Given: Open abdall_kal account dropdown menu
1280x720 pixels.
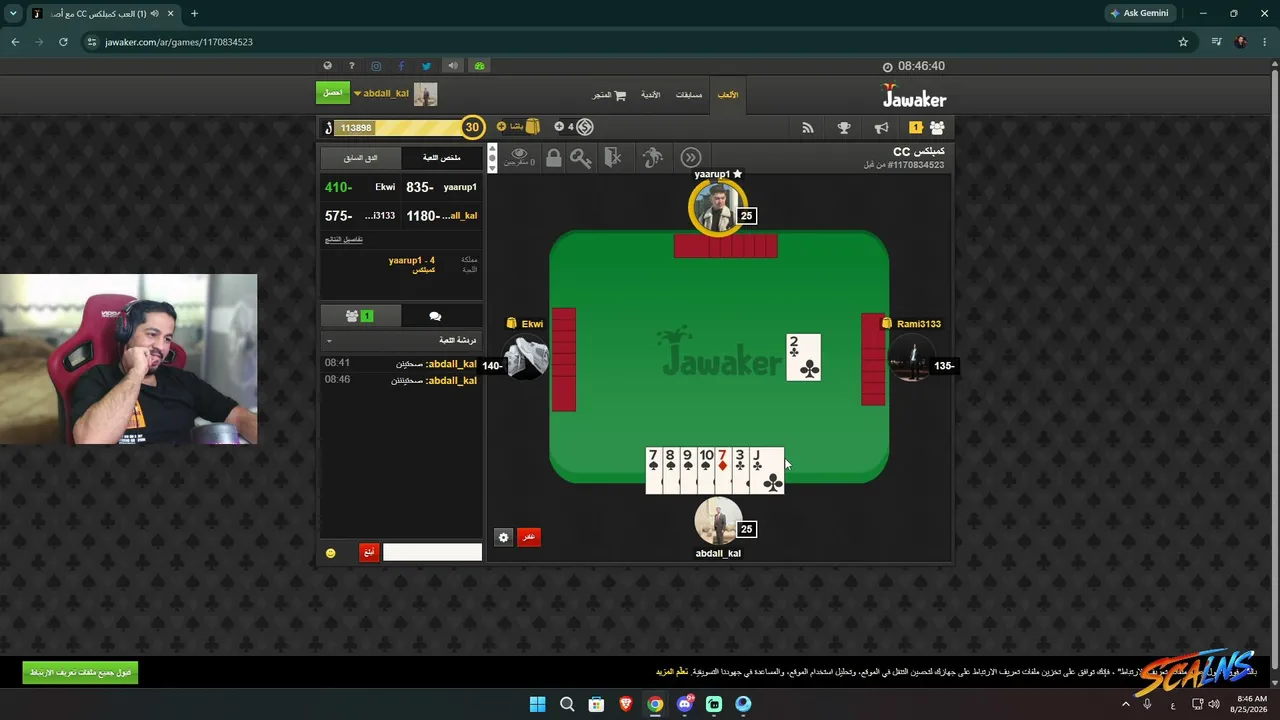Looking at the screenshot, I should tap(381, 94).
